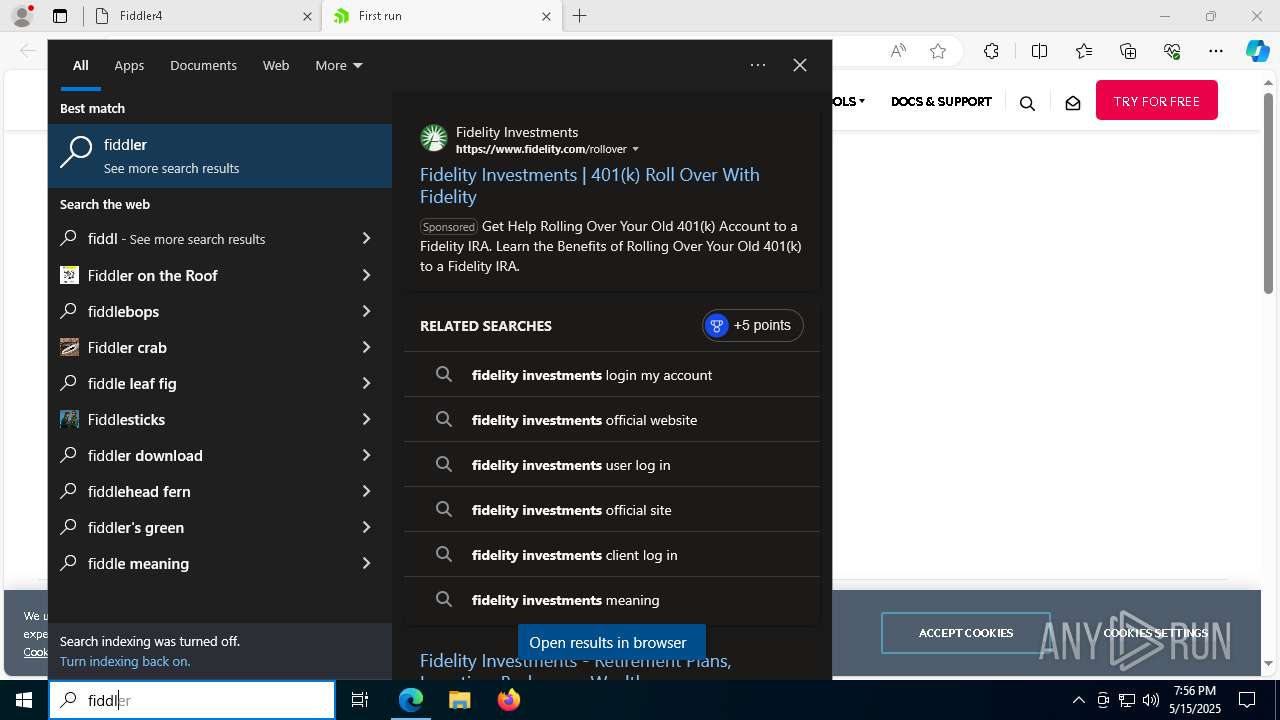Search fidelity investments meaning
1280x720 pixels.
612,600
